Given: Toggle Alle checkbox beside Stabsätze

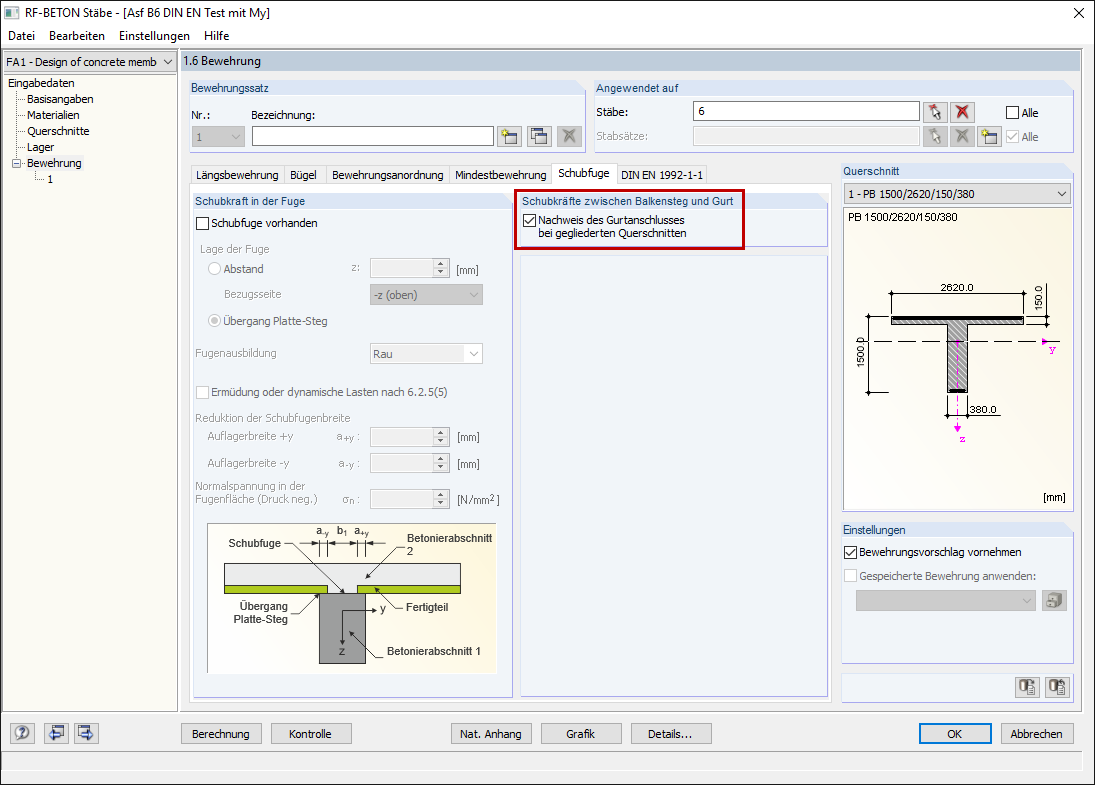Looking at the screenshot, I should 1012,137.
